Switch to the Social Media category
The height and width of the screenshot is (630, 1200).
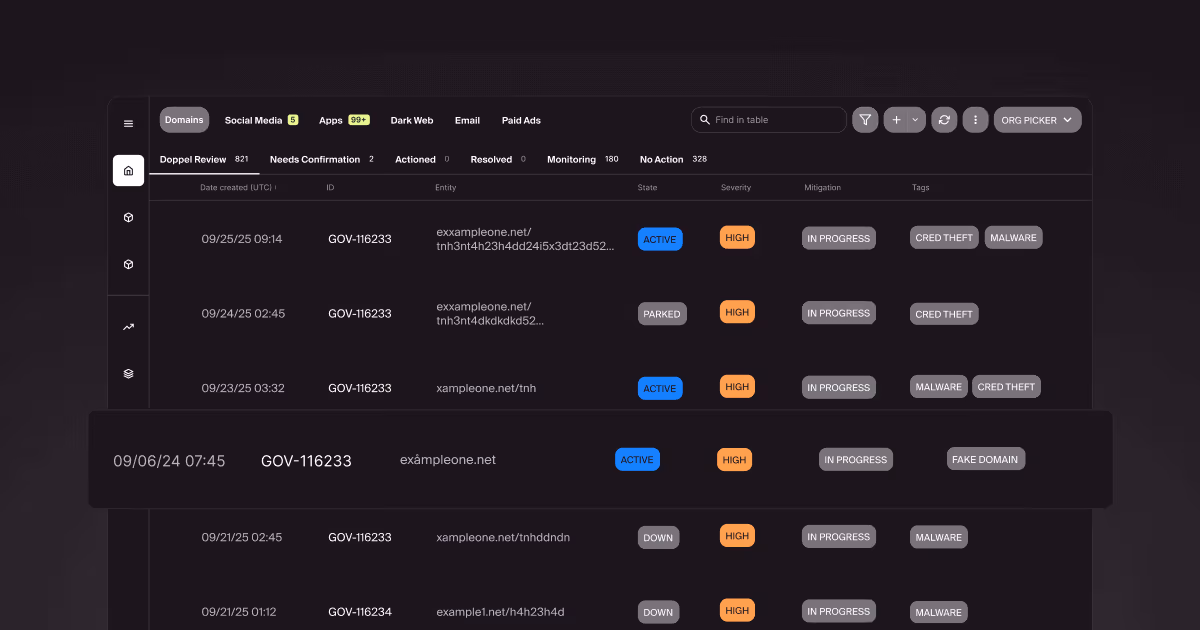coord(254,120)
